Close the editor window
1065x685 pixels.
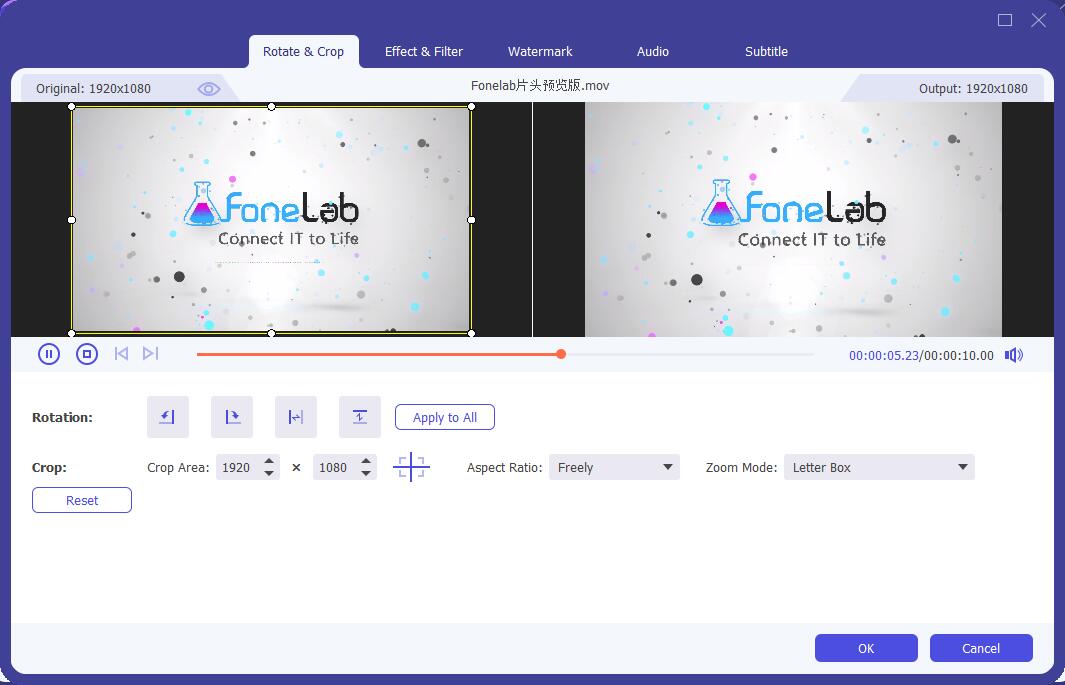point(1039,20)
